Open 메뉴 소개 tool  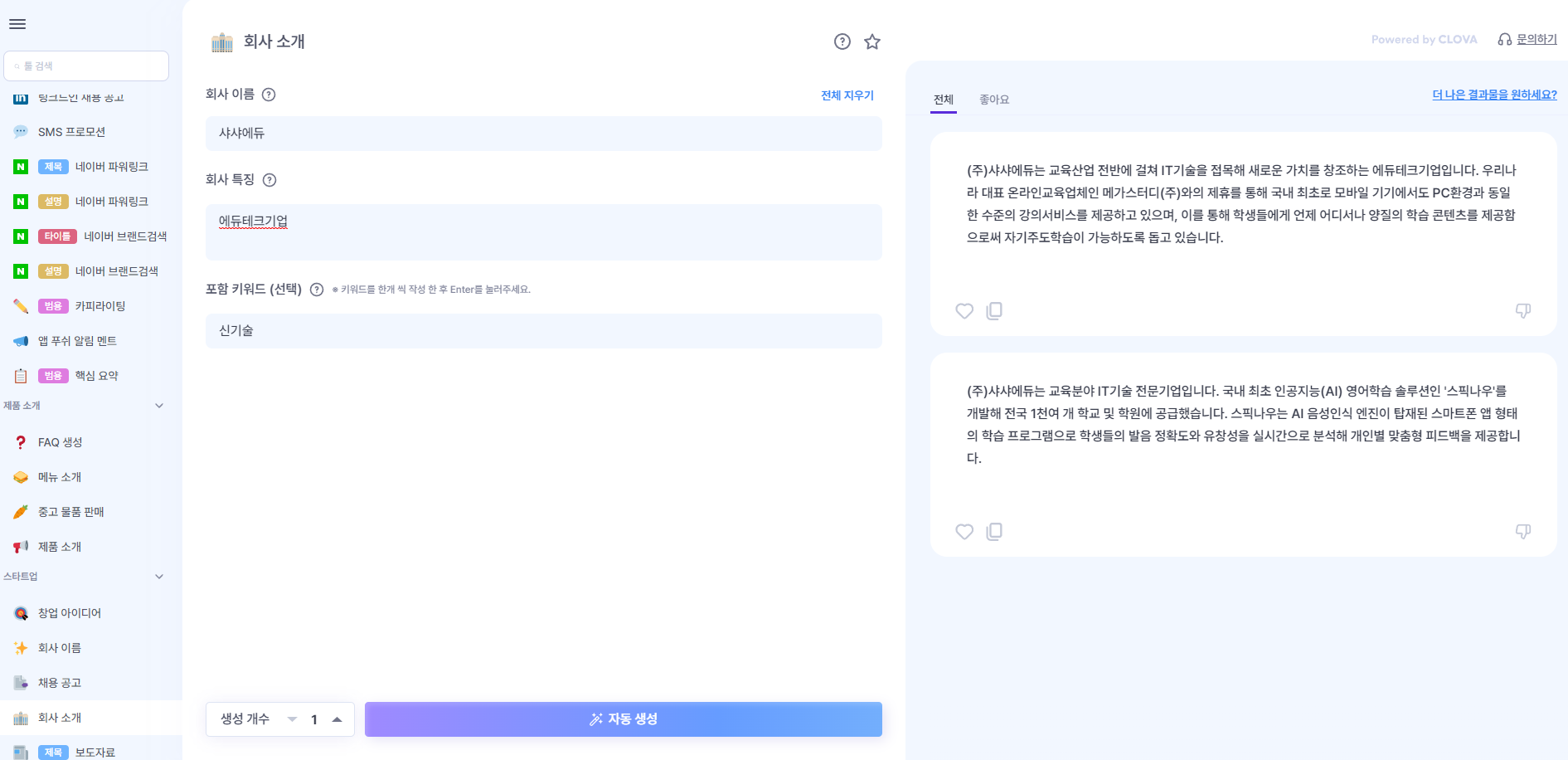point(90,477)
